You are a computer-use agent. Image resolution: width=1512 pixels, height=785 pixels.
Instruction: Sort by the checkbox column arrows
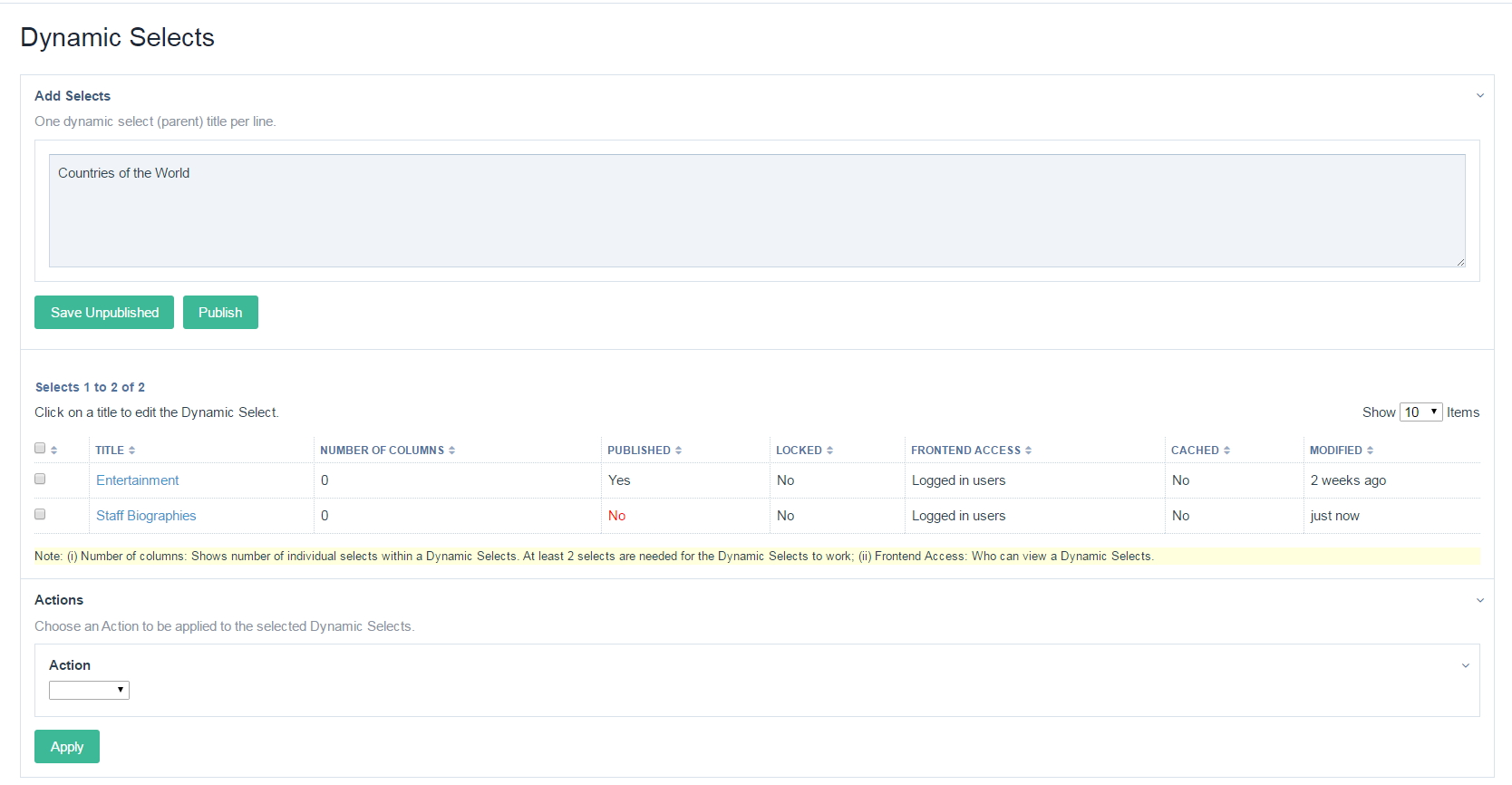coord(54,450)
